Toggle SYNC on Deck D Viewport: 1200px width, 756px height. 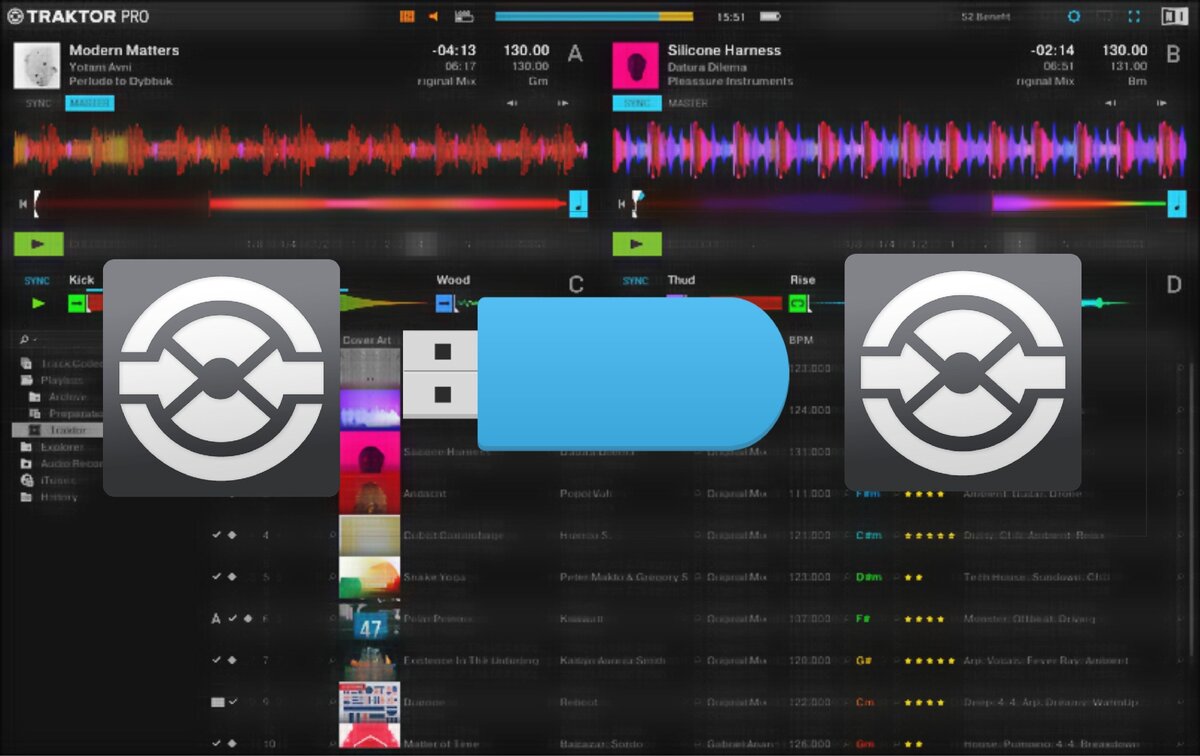(636, 281)
